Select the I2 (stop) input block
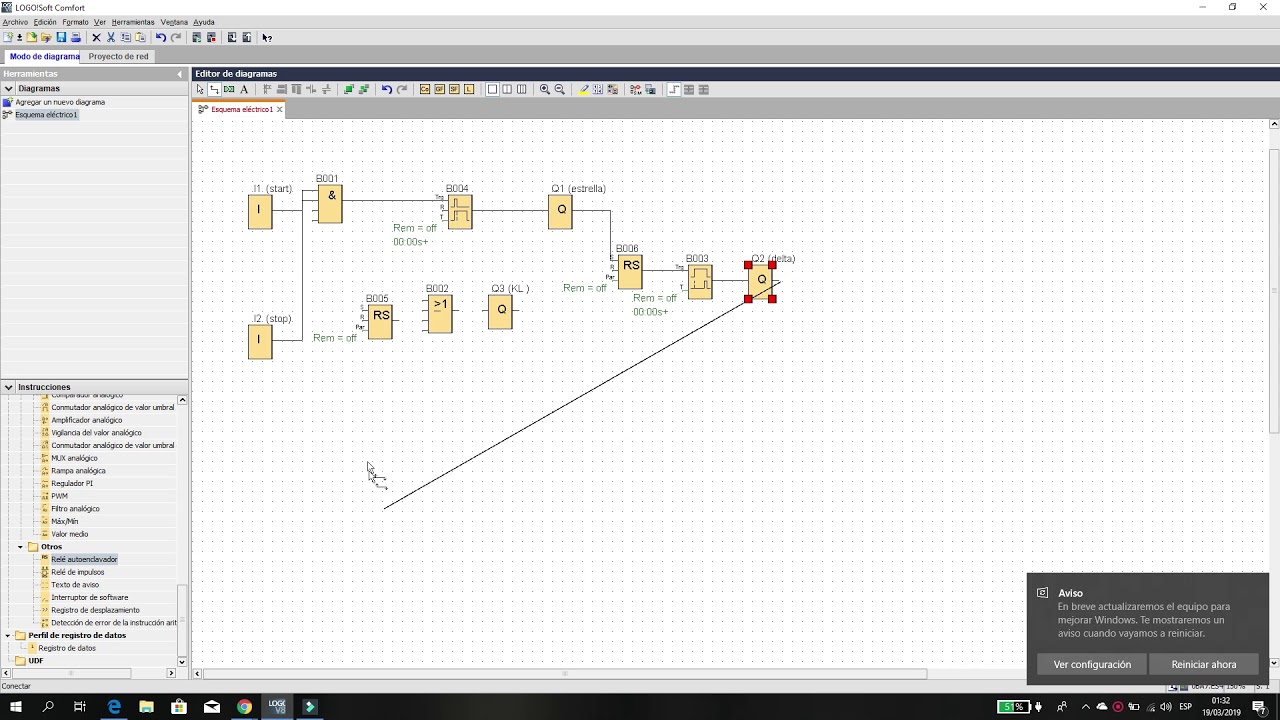1280x720 pixels. click(260, 341)
